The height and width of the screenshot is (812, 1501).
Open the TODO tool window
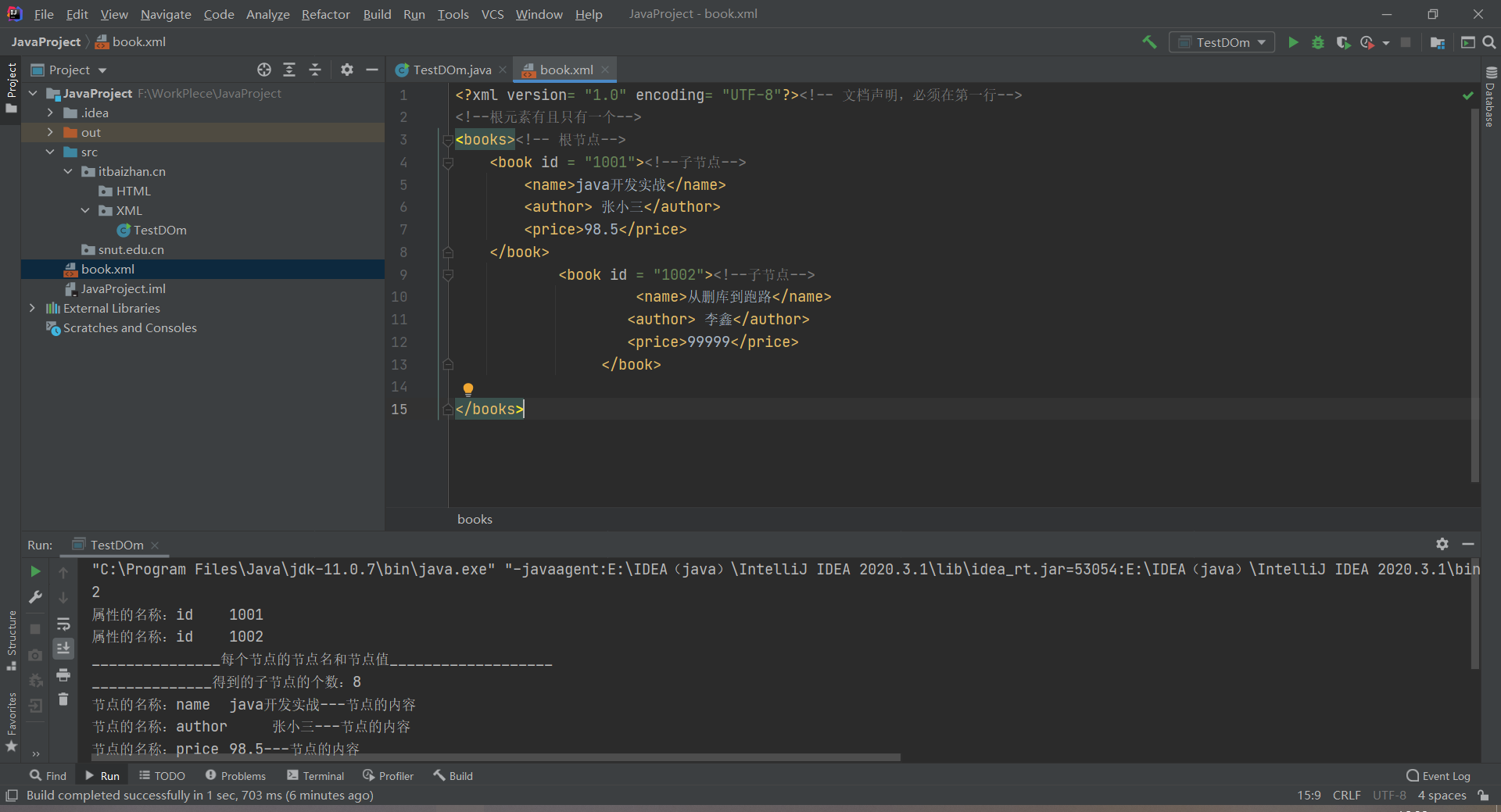(163, 775)
